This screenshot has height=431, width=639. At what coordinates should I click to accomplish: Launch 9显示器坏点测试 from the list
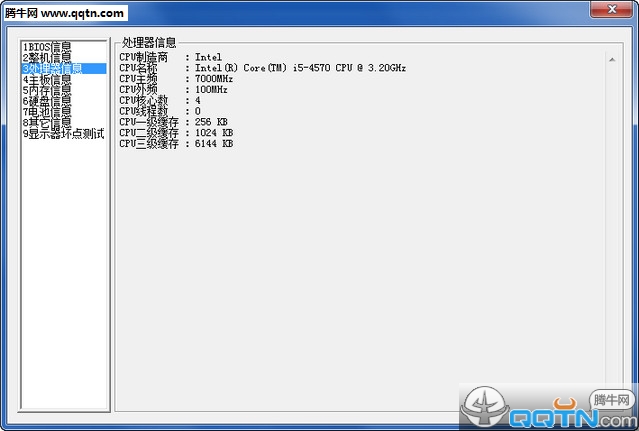[x=64, y=133]
